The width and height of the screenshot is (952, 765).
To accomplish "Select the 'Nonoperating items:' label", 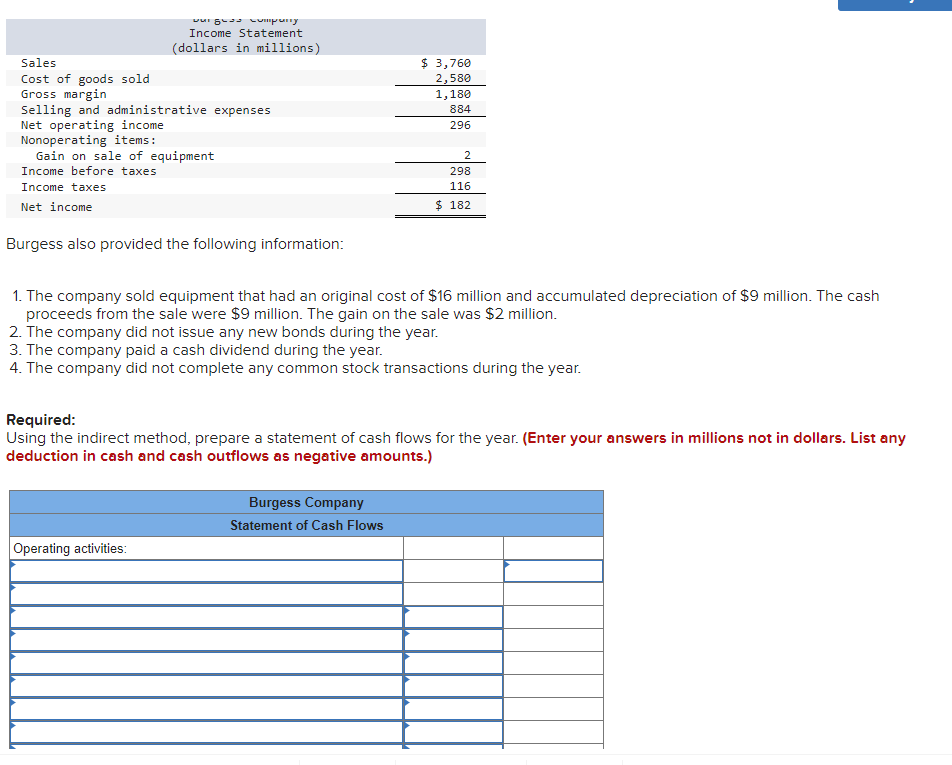I will [x=89, y=140].
